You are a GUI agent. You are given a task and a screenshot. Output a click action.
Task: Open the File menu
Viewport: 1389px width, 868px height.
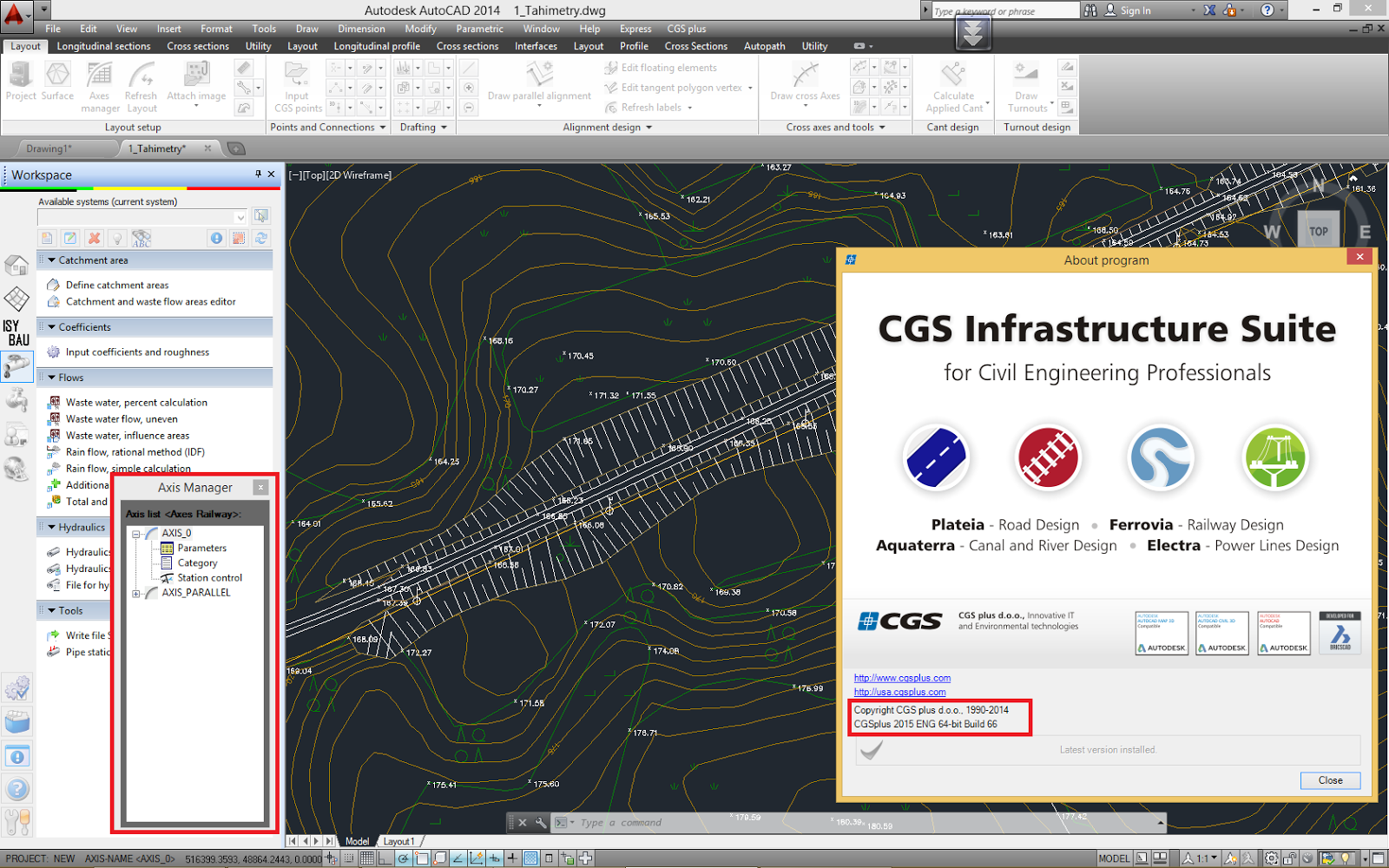coord(53,29)
